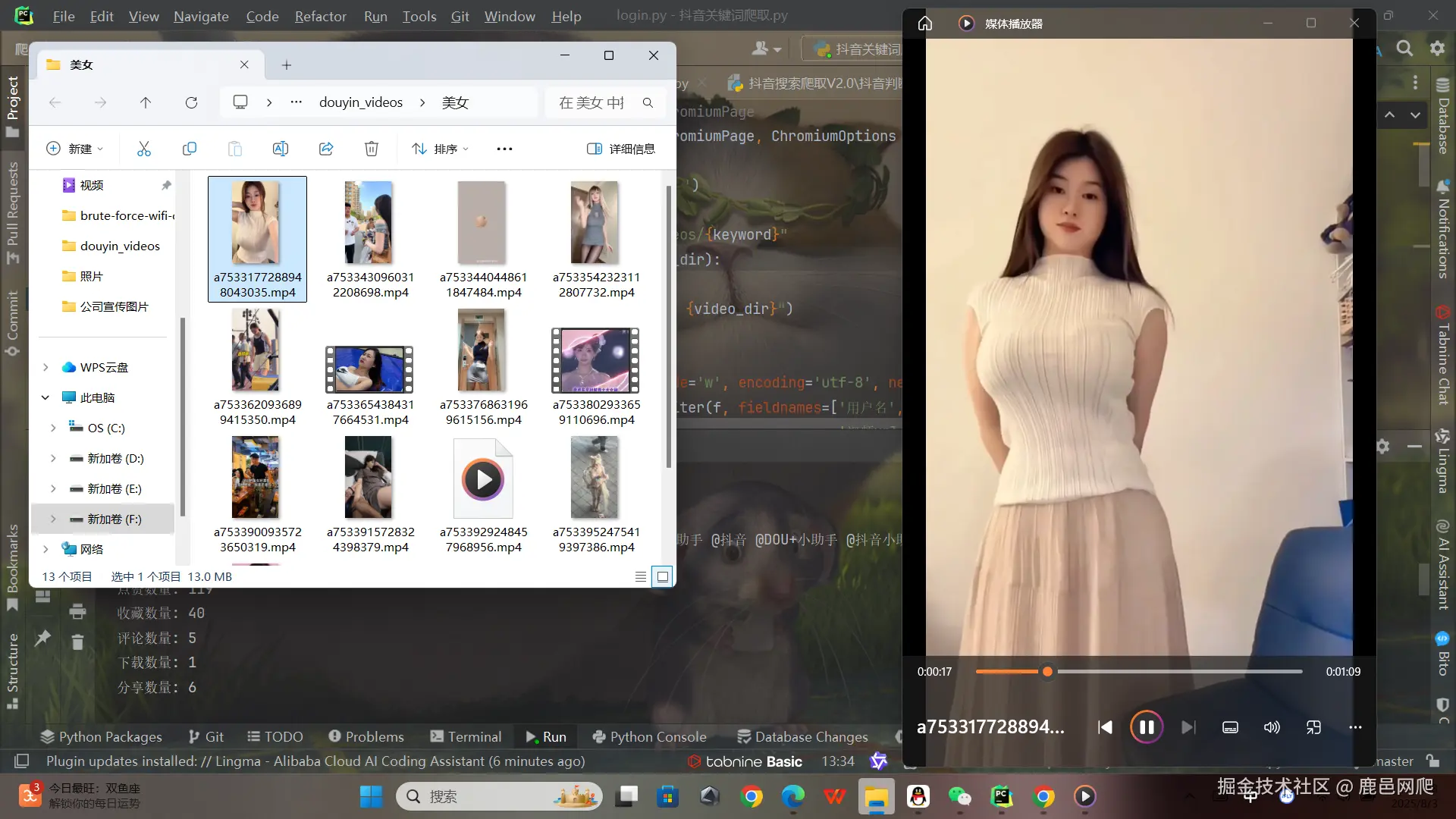Switch to the Terminal tool window tab
This screenshot has width=1456, height=819.
pyautogui.click(x=466, y=736)
